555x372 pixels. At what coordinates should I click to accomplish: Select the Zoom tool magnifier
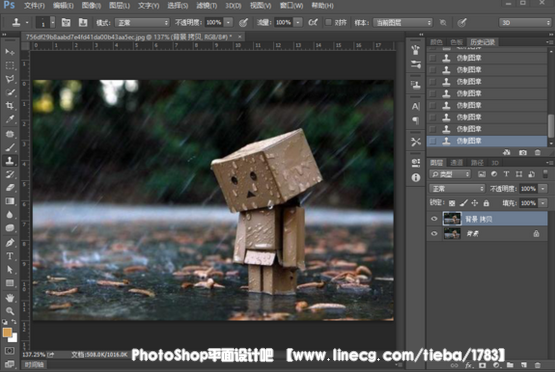[10, 311]
